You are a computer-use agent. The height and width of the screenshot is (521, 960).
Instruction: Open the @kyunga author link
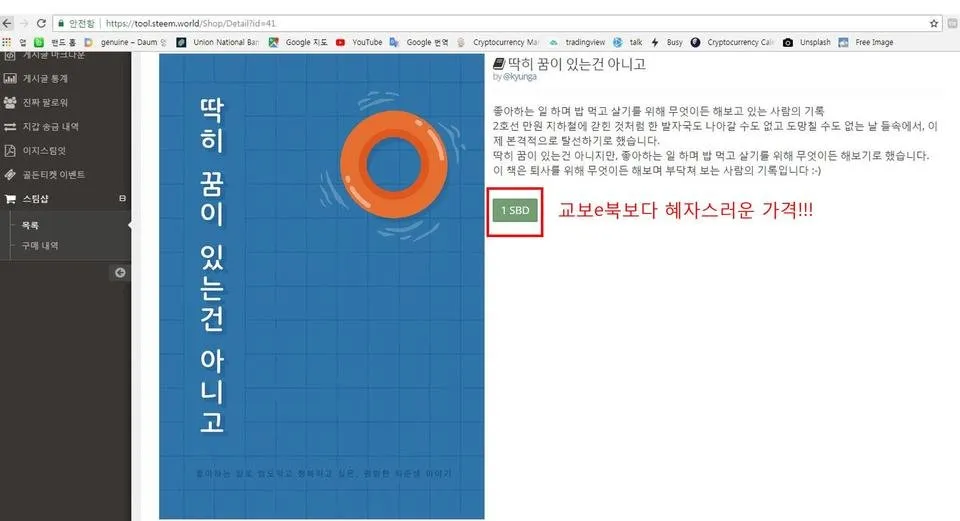pyautogui.click(x=520, y=77)
